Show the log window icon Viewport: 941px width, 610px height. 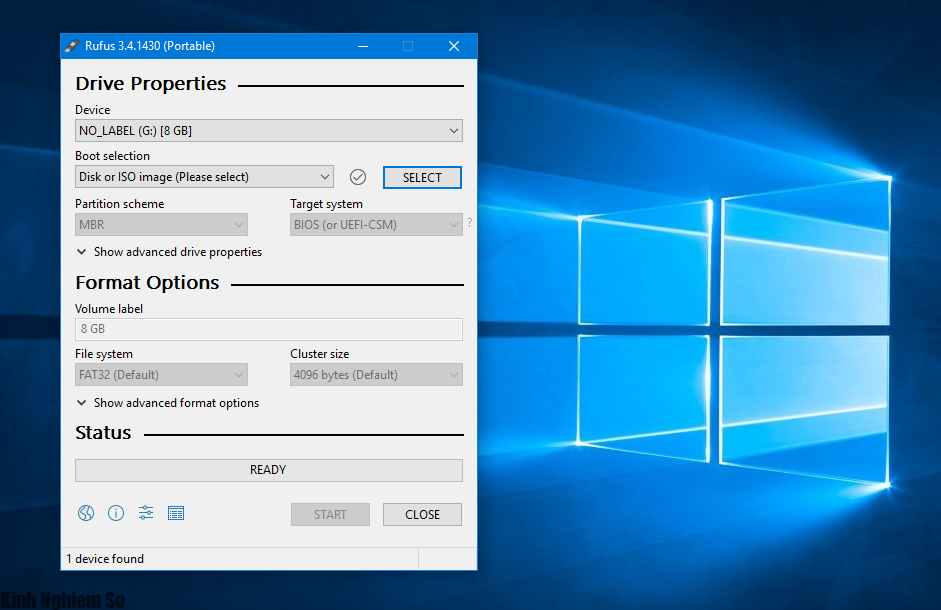[176, 513]
